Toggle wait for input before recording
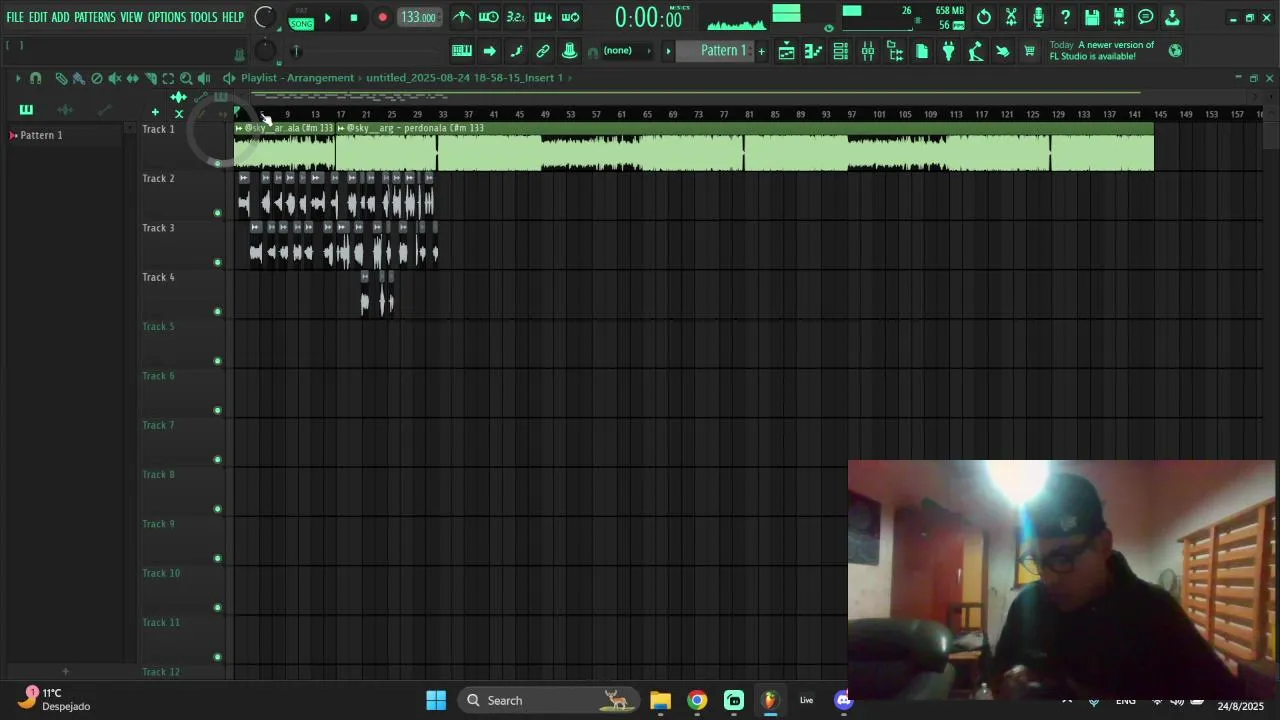 click(489, 17)
